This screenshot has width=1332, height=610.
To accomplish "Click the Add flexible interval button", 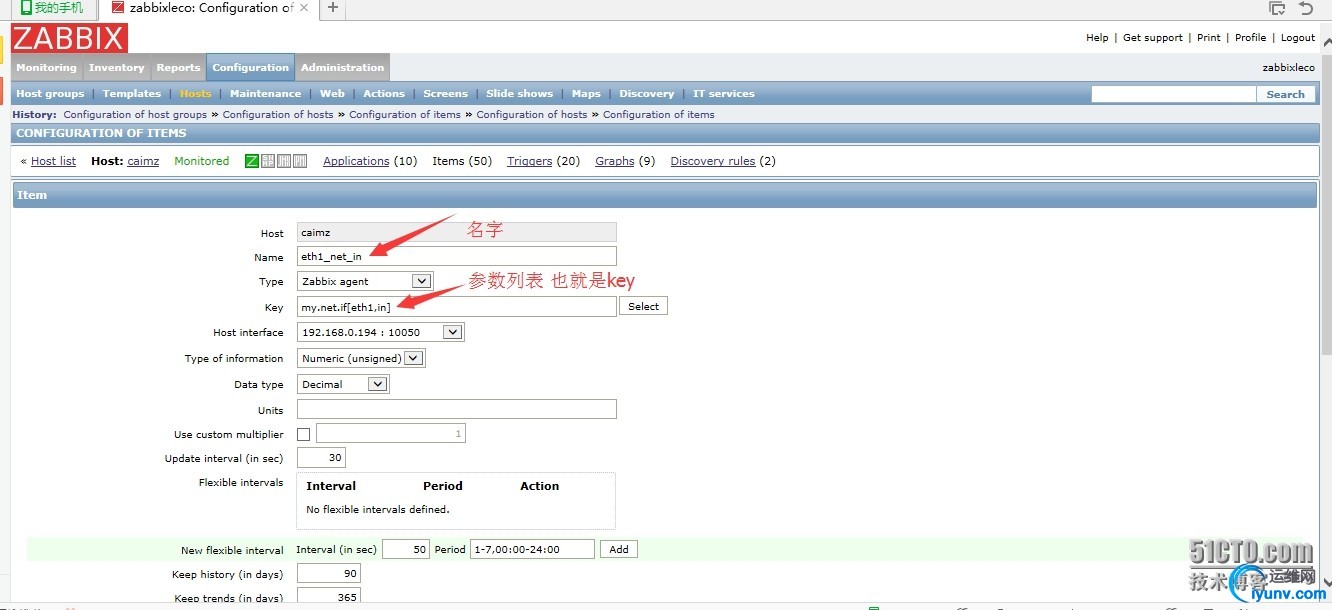I will pos(619,549).
